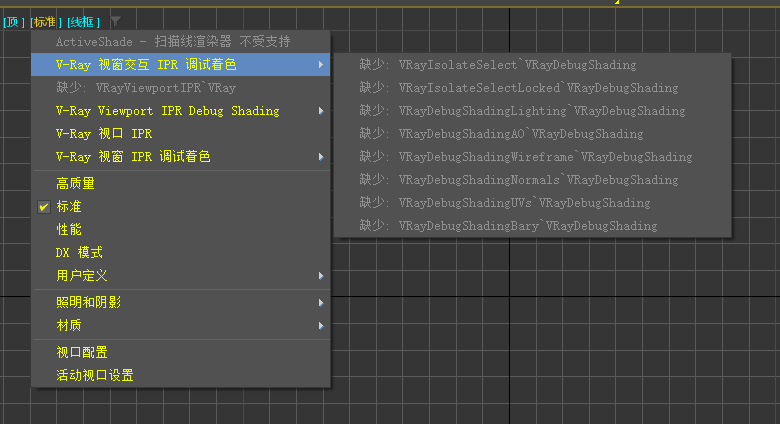Viewport: 780px width, 424px height.
Task: Open V-Ray Viewport IPR Debug Shading submenu
Action: tap(181, 111)
